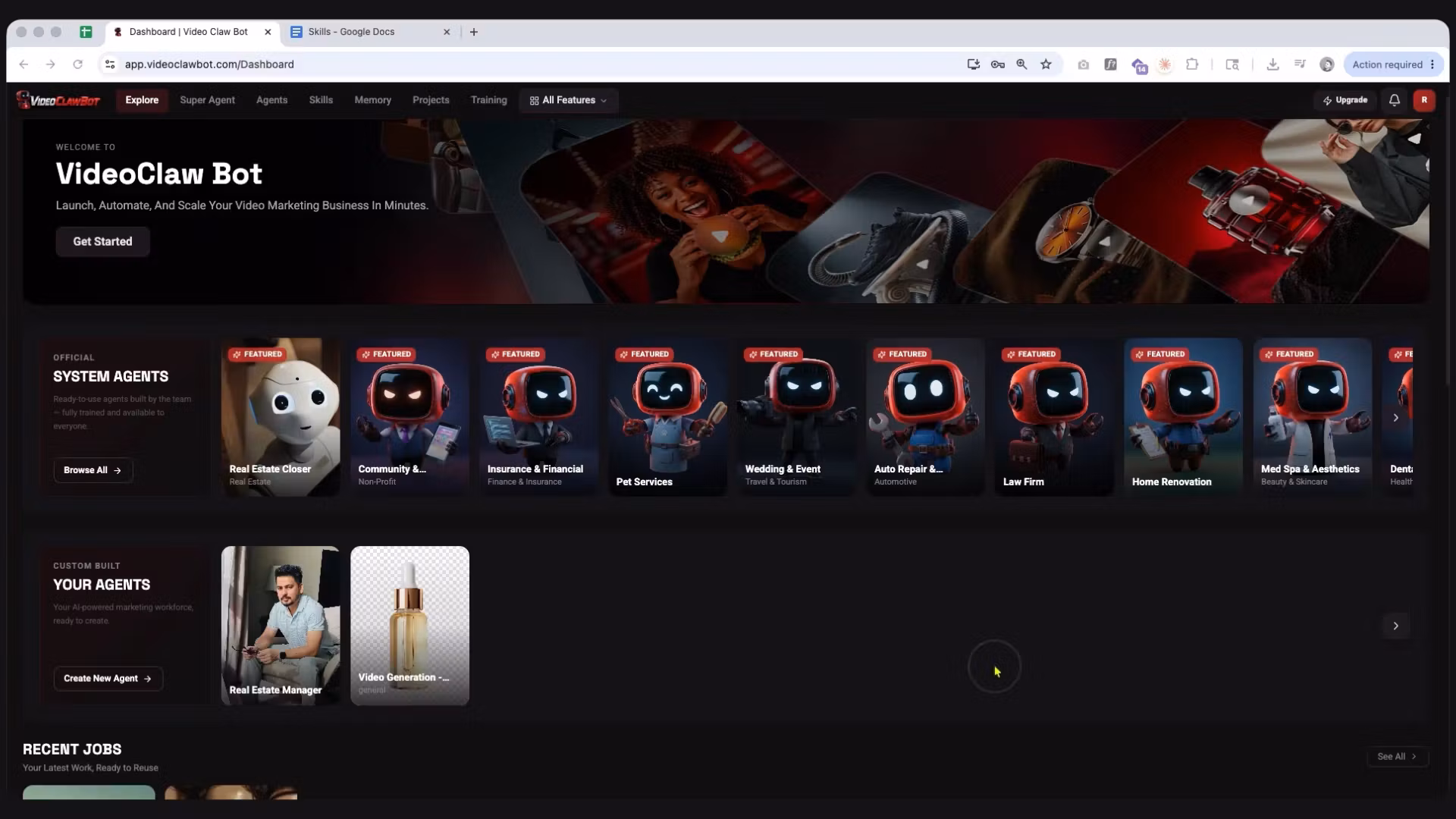Click the second recent job thumbnail

coord(231,792)
